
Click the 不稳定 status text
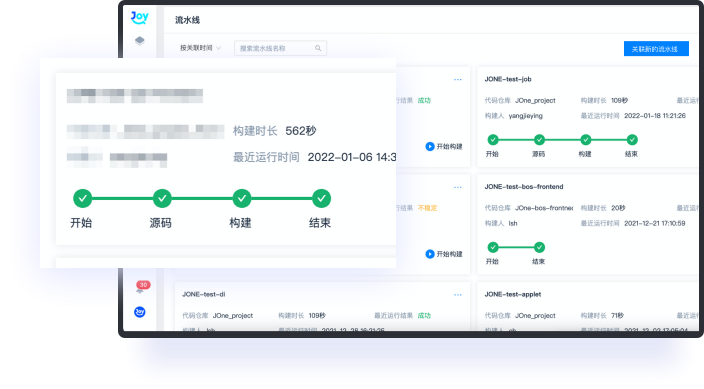tap(427, 208)
